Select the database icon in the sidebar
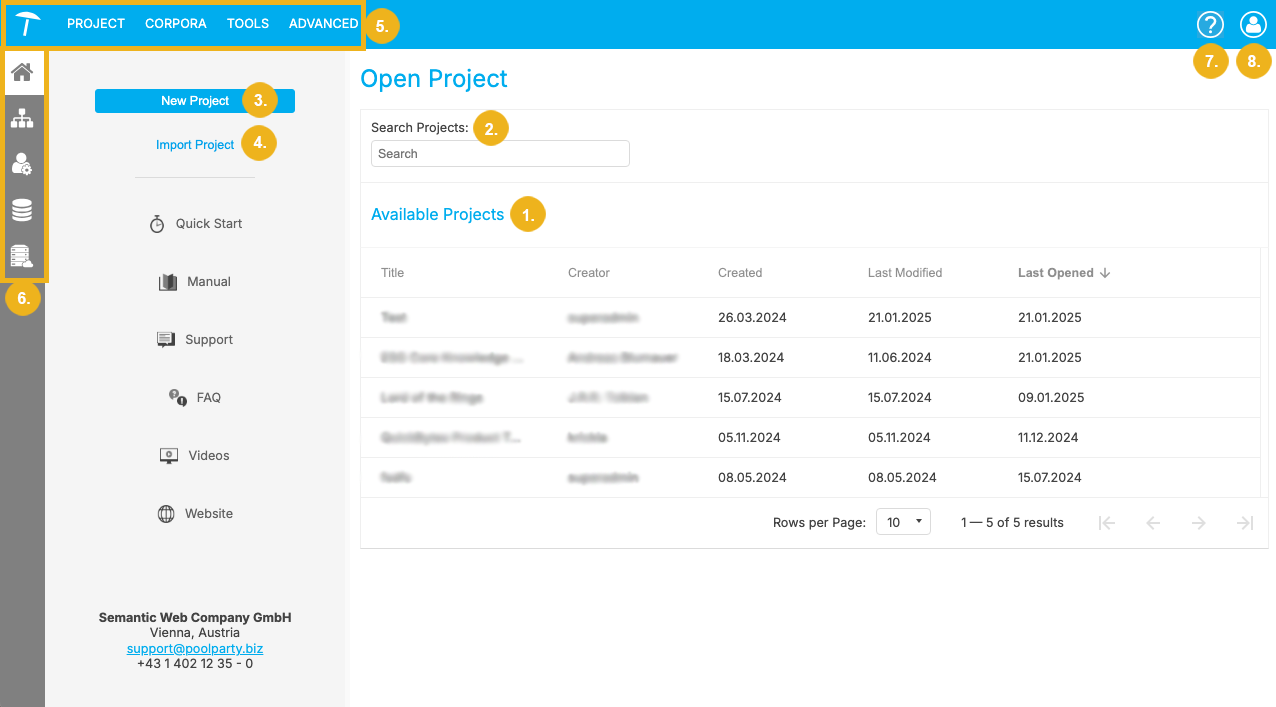This screenshot has height=707, width=1276. pyautogui.click(x=22, y=210)
